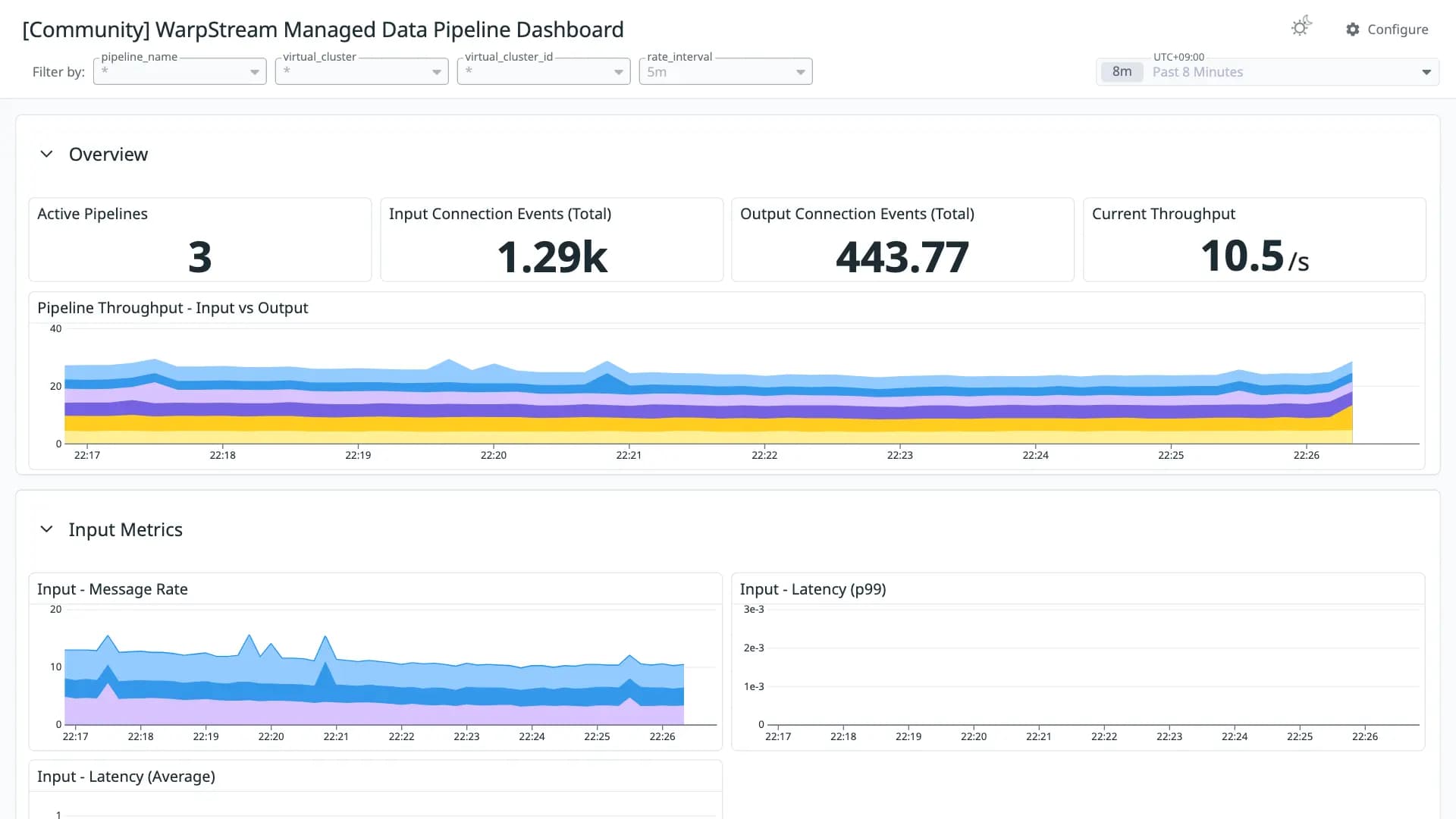Collapse the Input Metrics section chevron
Image resolution: width=1456 pixels, height=819 pixels.
pyautogui.click(x=46, y=529)
